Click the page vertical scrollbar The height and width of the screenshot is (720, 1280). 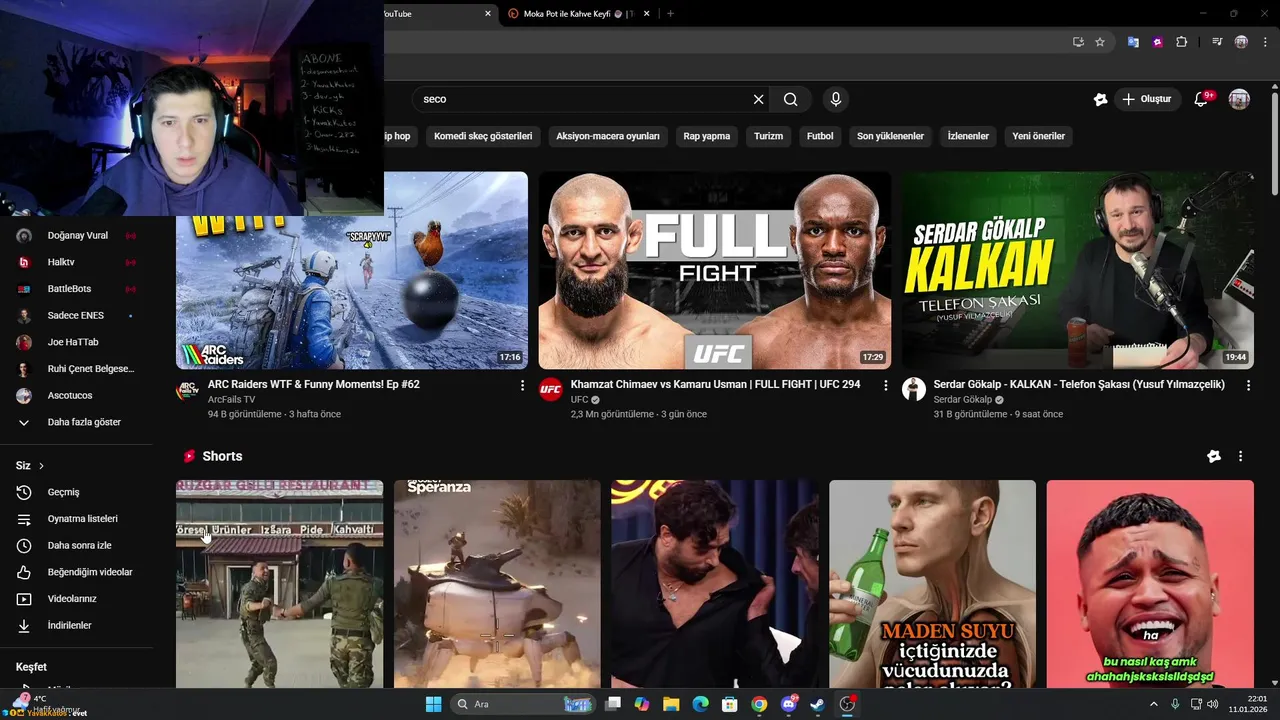point(1274,145)
